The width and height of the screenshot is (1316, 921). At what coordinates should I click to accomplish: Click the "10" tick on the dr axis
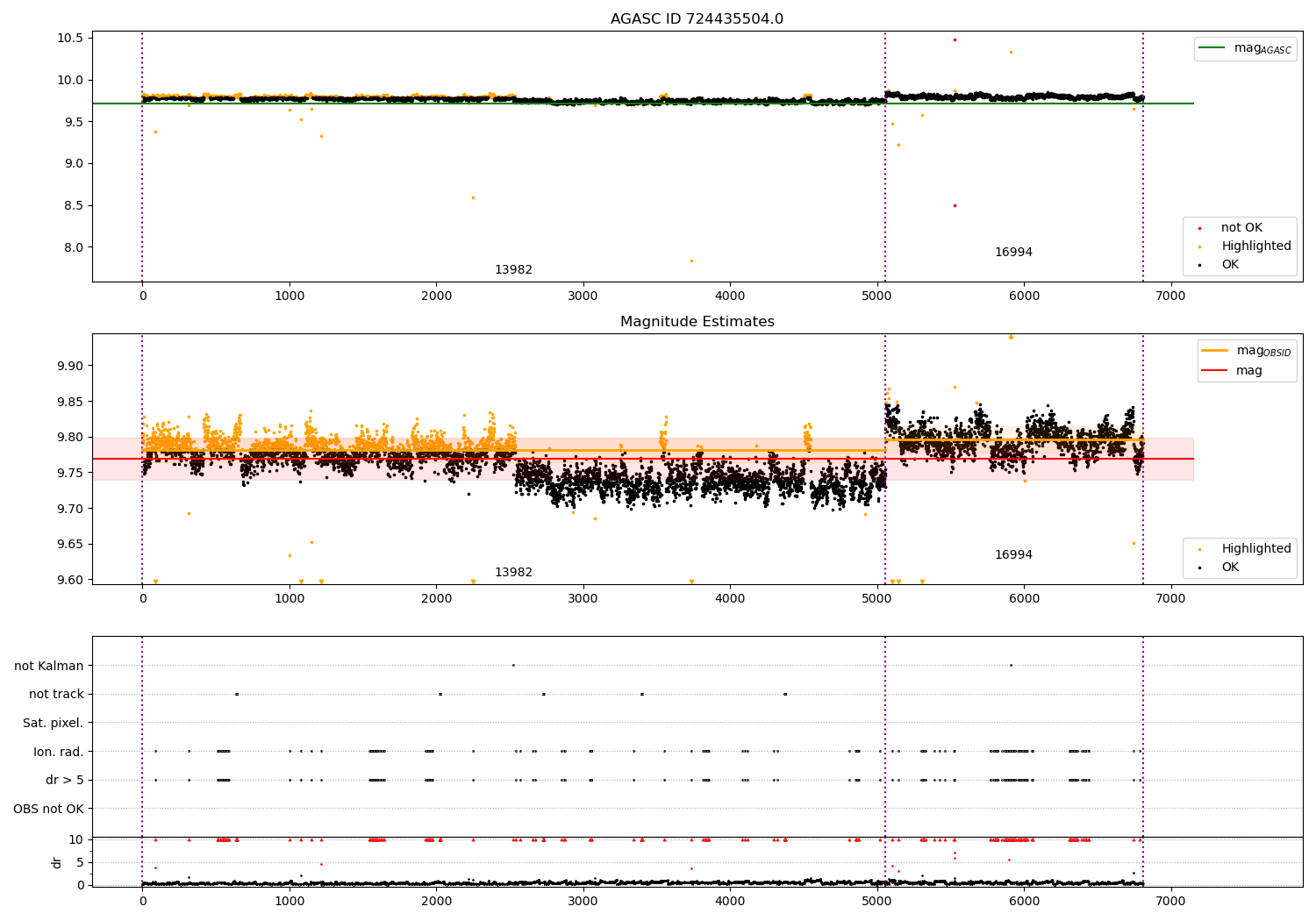(76, 839)
